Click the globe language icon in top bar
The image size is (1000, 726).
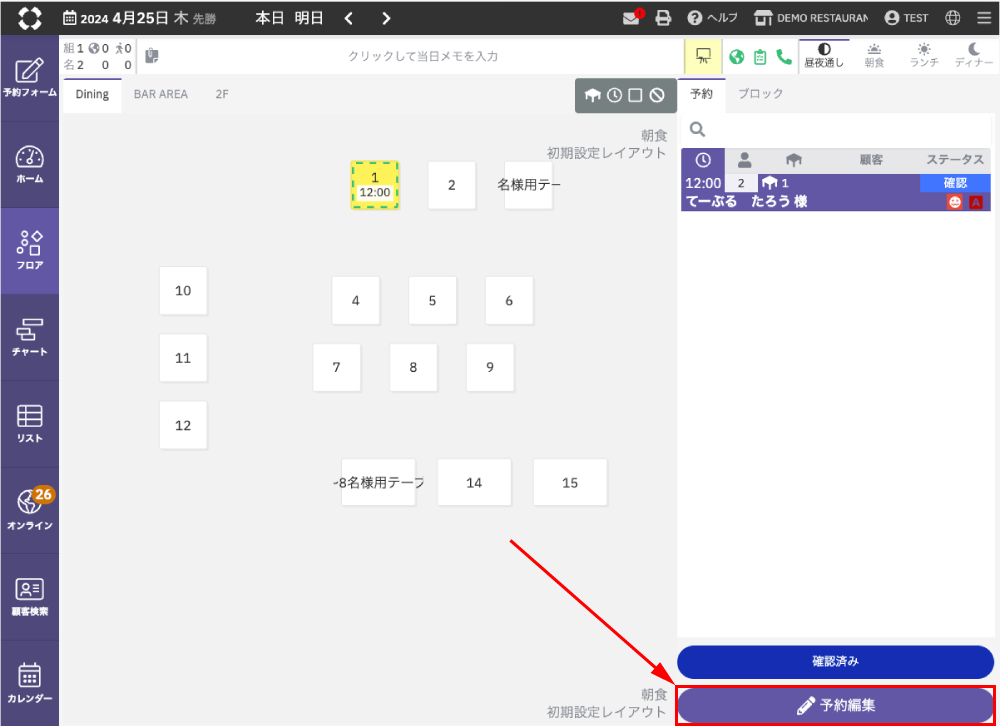(953, 18)
